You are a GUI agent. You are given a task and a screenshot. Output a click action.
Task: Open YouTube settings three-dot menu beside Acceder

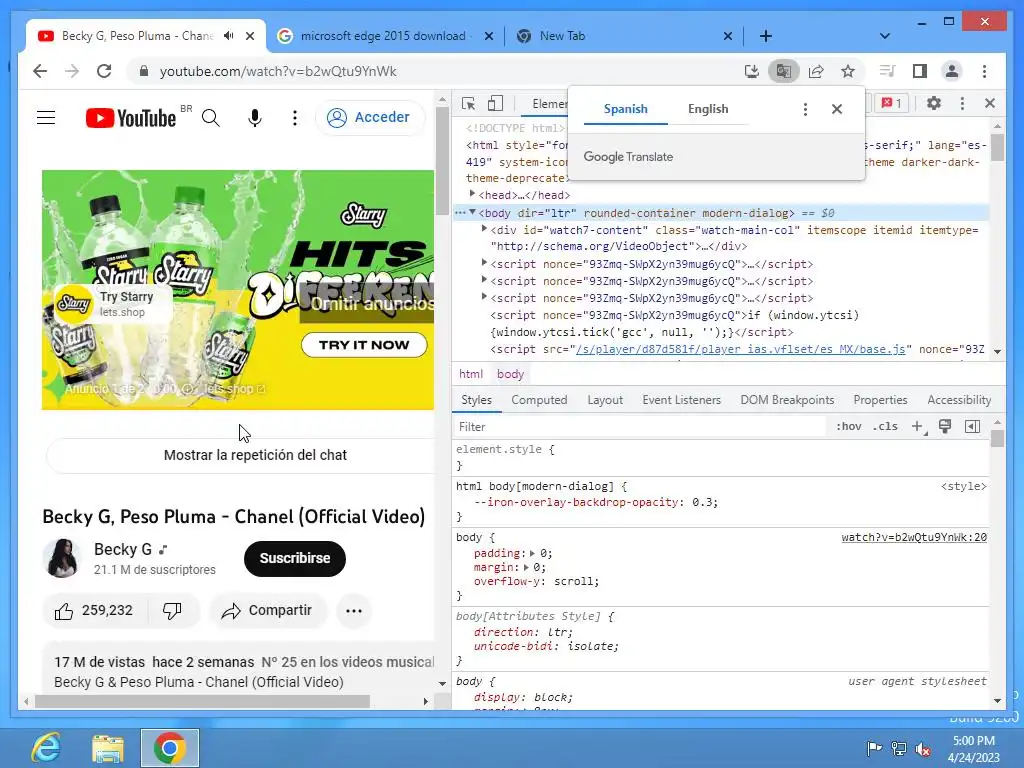pyautogui.click(x=295, y=118)
